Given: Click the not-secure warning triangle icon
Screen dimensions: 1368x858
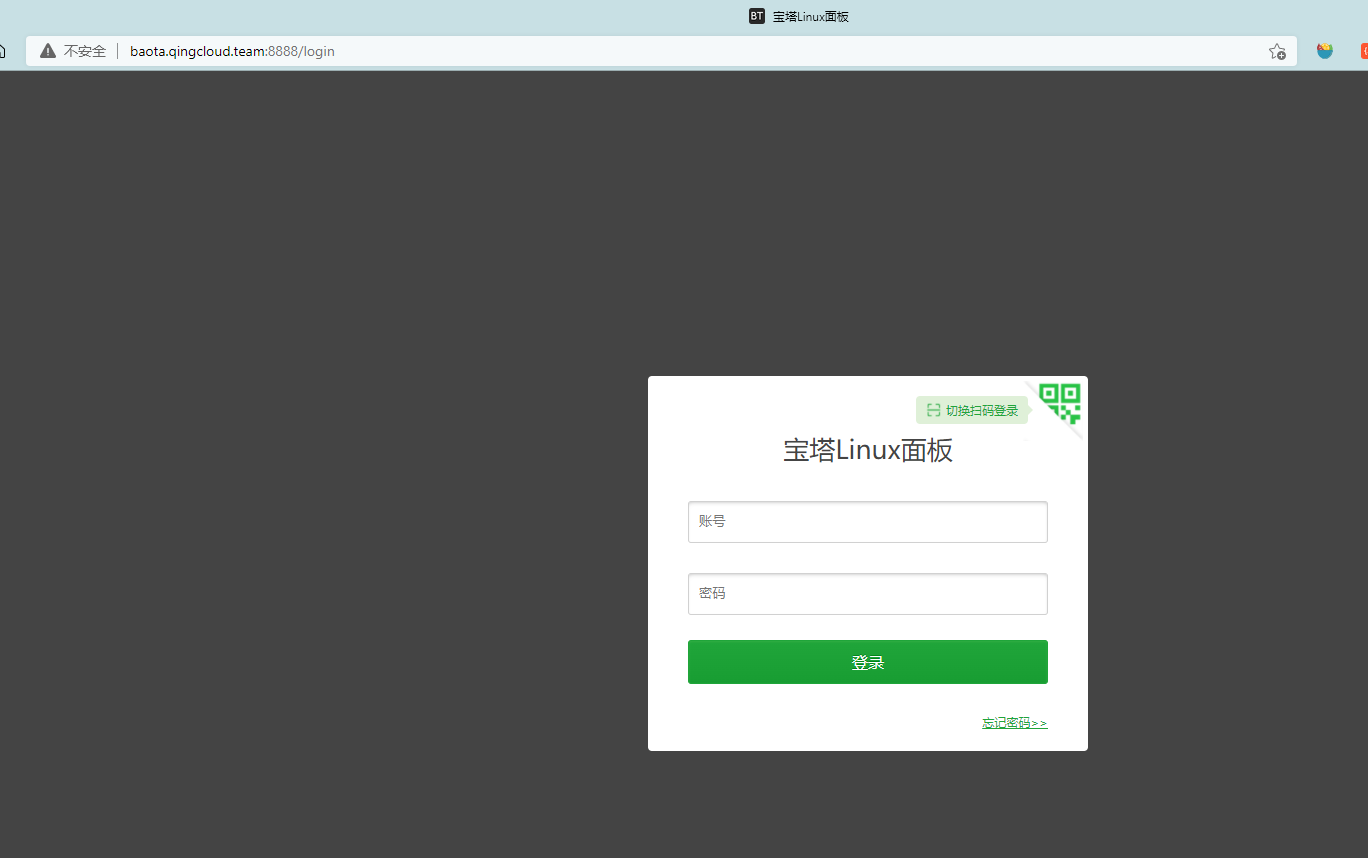Looking at the screenshot, I should 48,51.
